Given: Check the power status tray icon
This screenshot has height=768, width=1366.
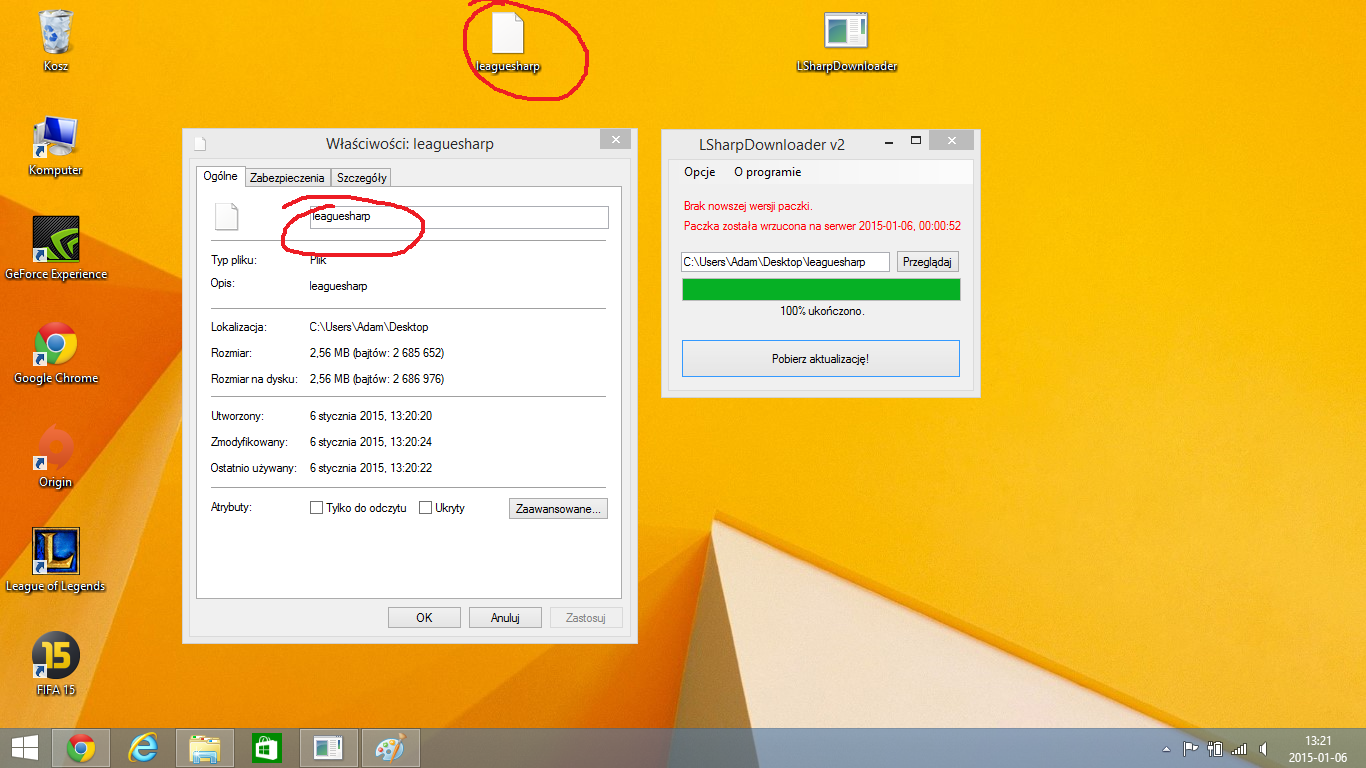Looking at the screenshot, I should click(x=1215, y=748).
